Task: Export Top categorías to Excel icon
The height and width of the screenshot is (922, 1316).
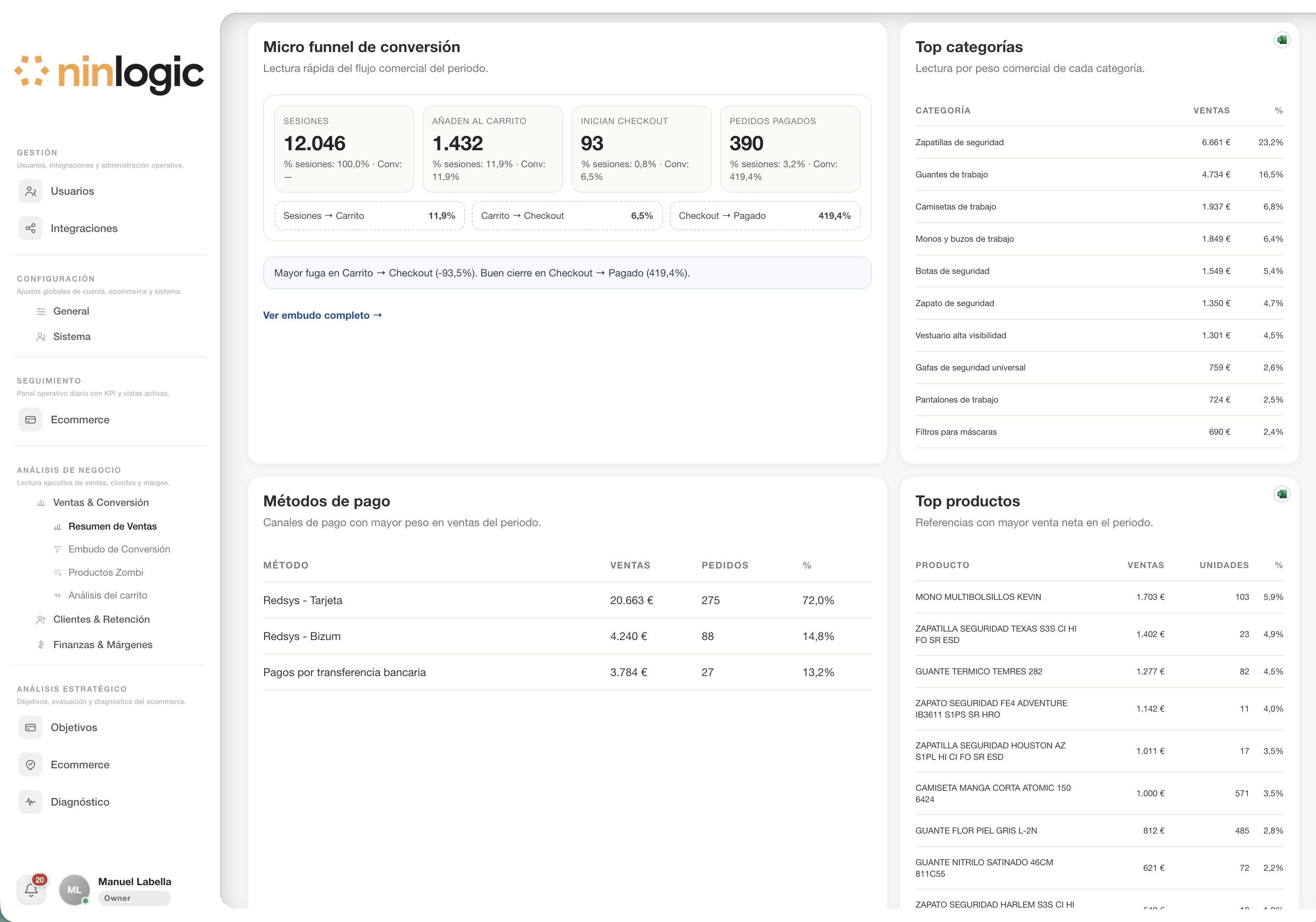Action: [x=1282, y=40]
